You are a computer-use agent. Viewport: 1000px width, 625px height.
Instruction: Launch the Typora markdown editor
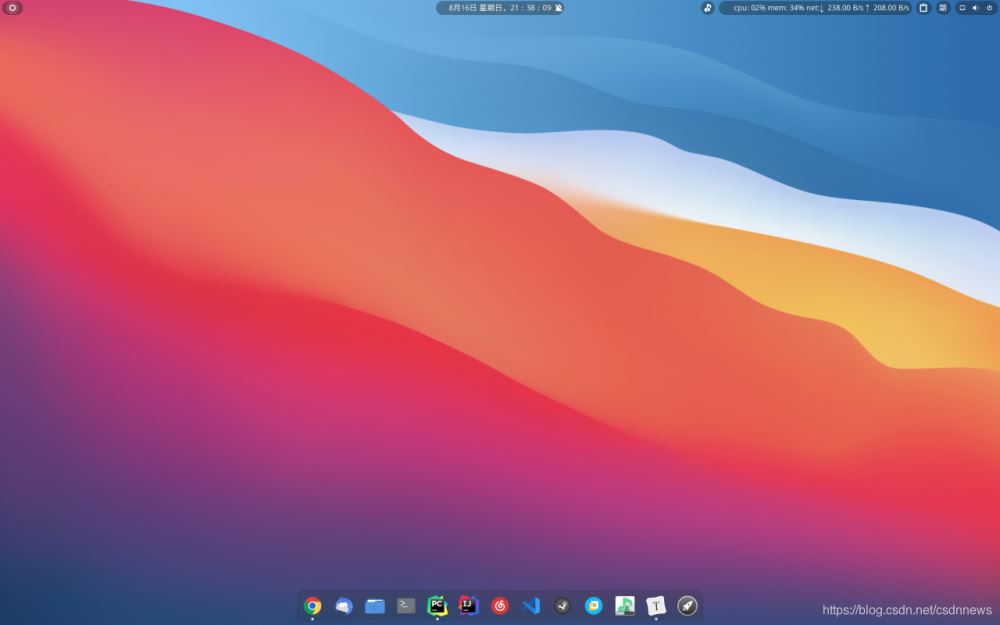coord(658,605)
